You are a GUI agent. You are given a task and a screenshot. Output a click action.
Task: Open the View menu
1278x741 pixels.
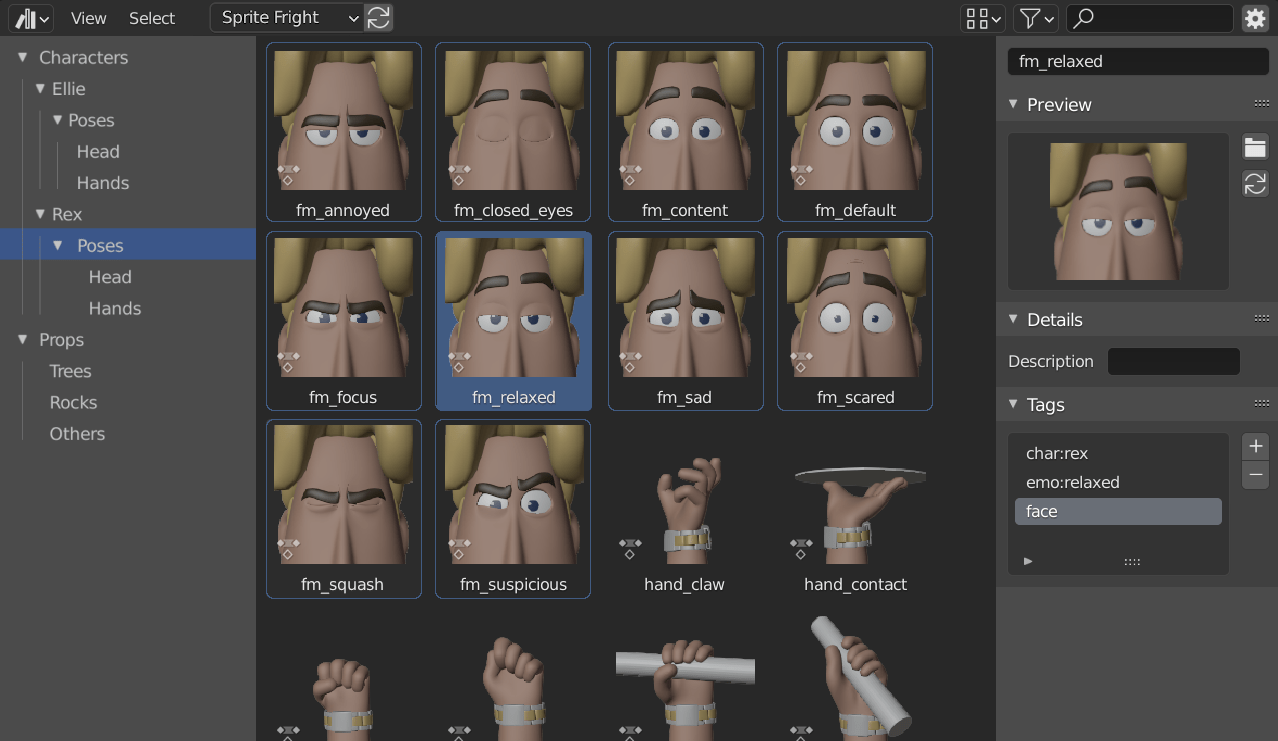coord(88,18)
